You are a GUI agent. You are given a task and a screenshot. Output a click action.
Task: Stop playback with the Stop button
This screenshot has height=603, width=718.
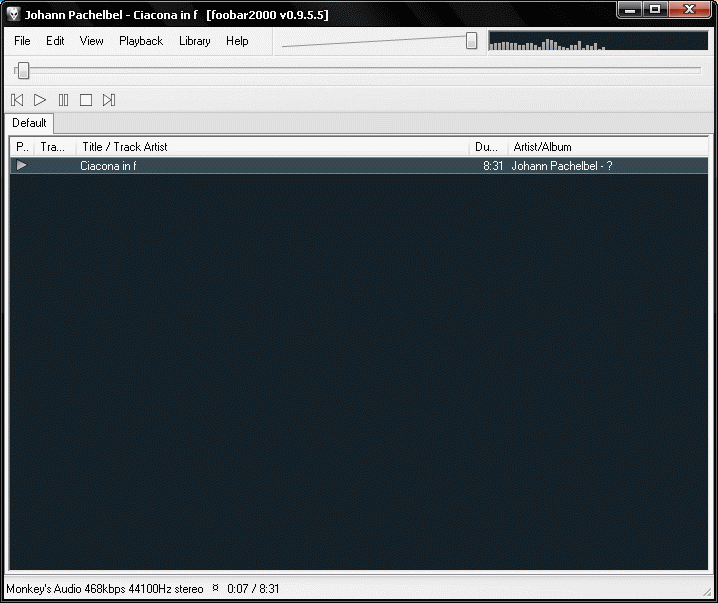pyautogui.click(x=86, y=100)
